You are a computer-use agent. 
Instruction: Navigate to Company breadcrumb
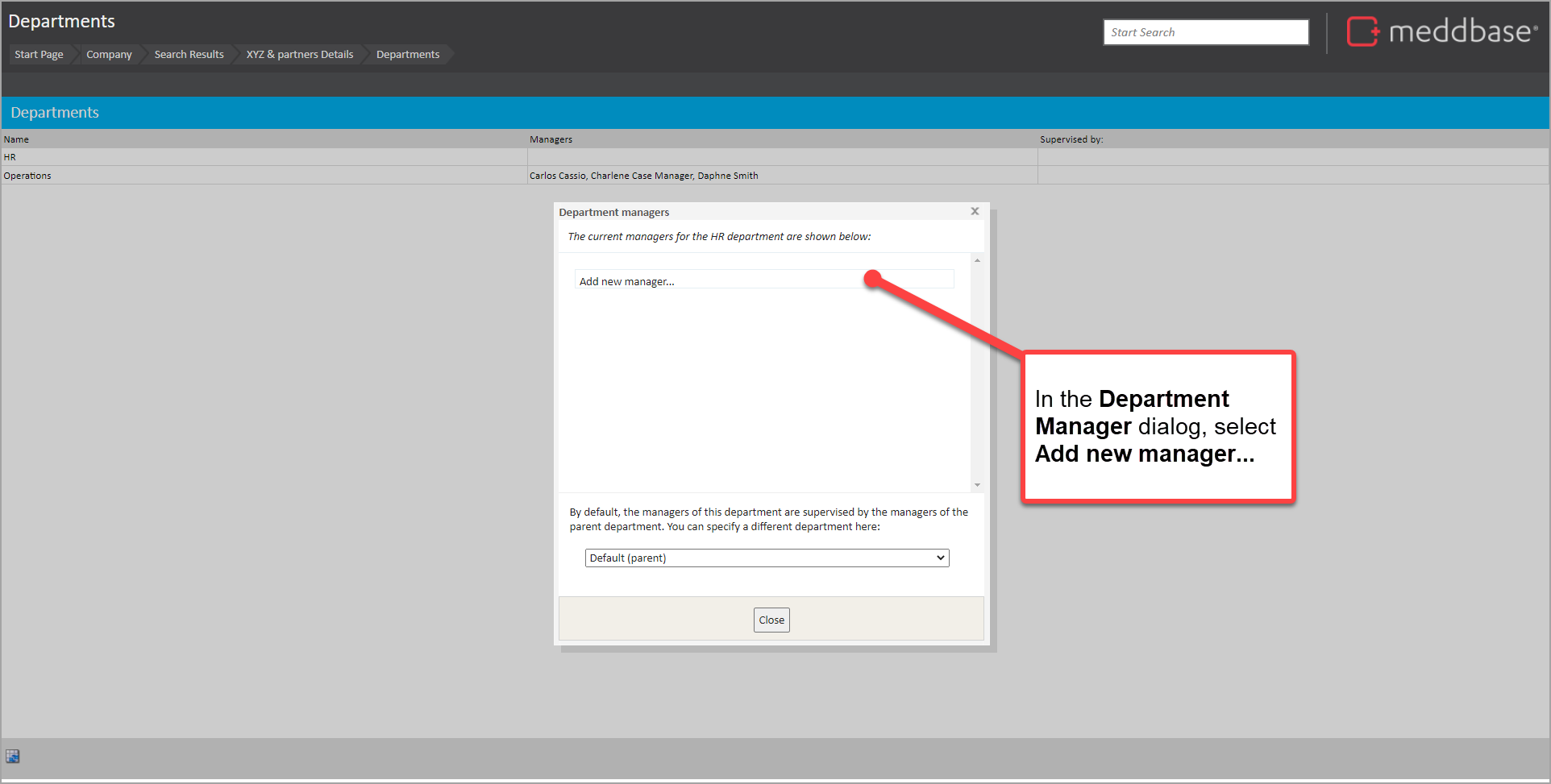click(109, 55)
